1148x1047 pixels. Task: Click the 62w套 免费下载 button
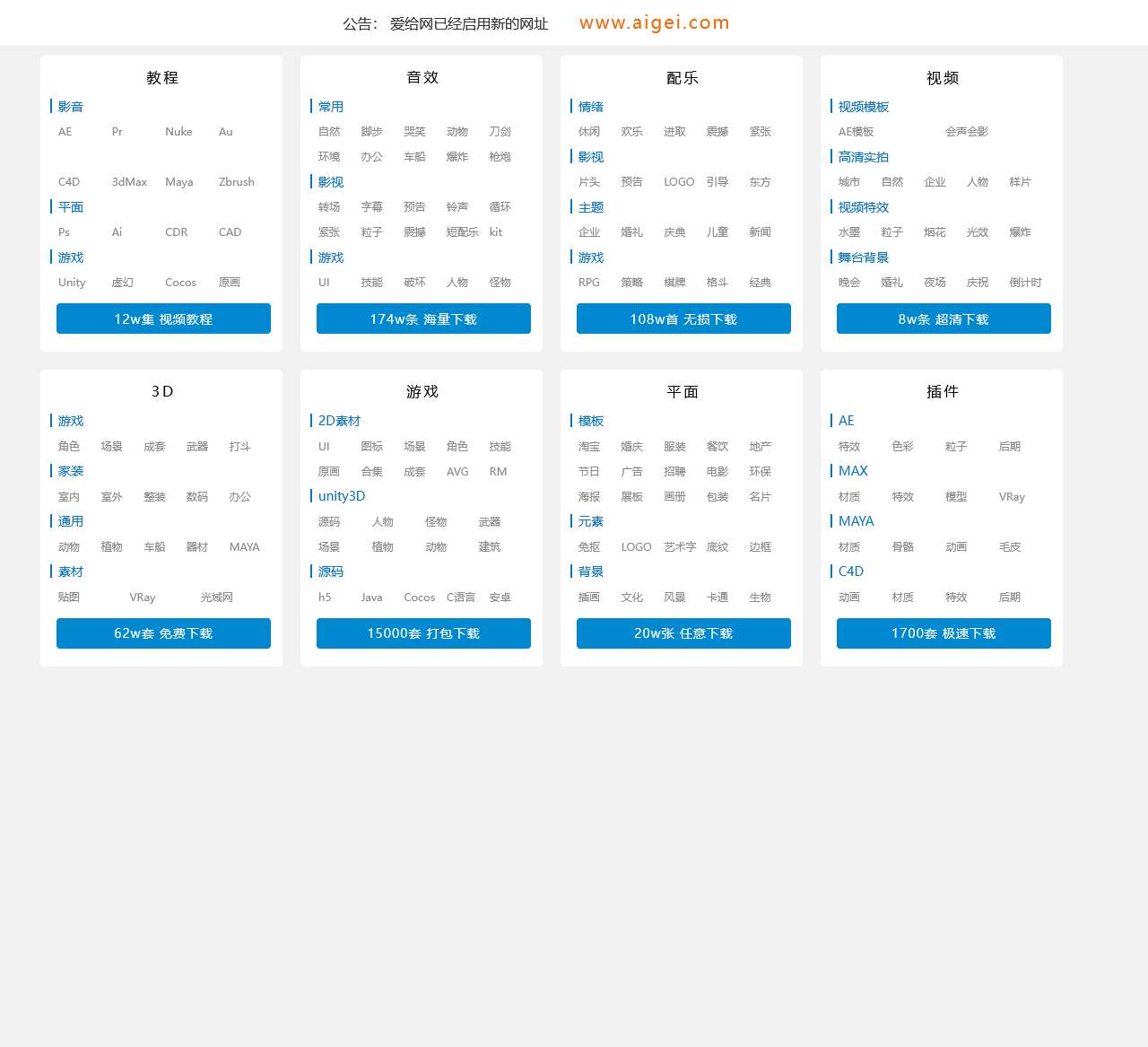(x=163, y=633)
